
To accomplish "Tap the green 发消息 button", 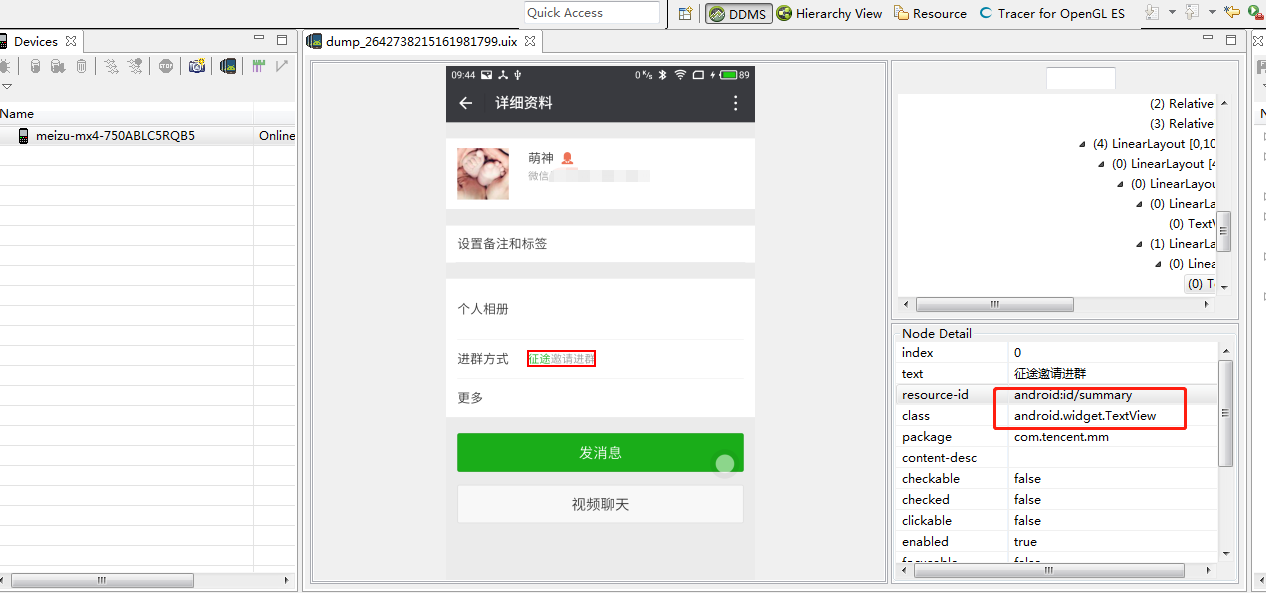I will tap(600, 452).
